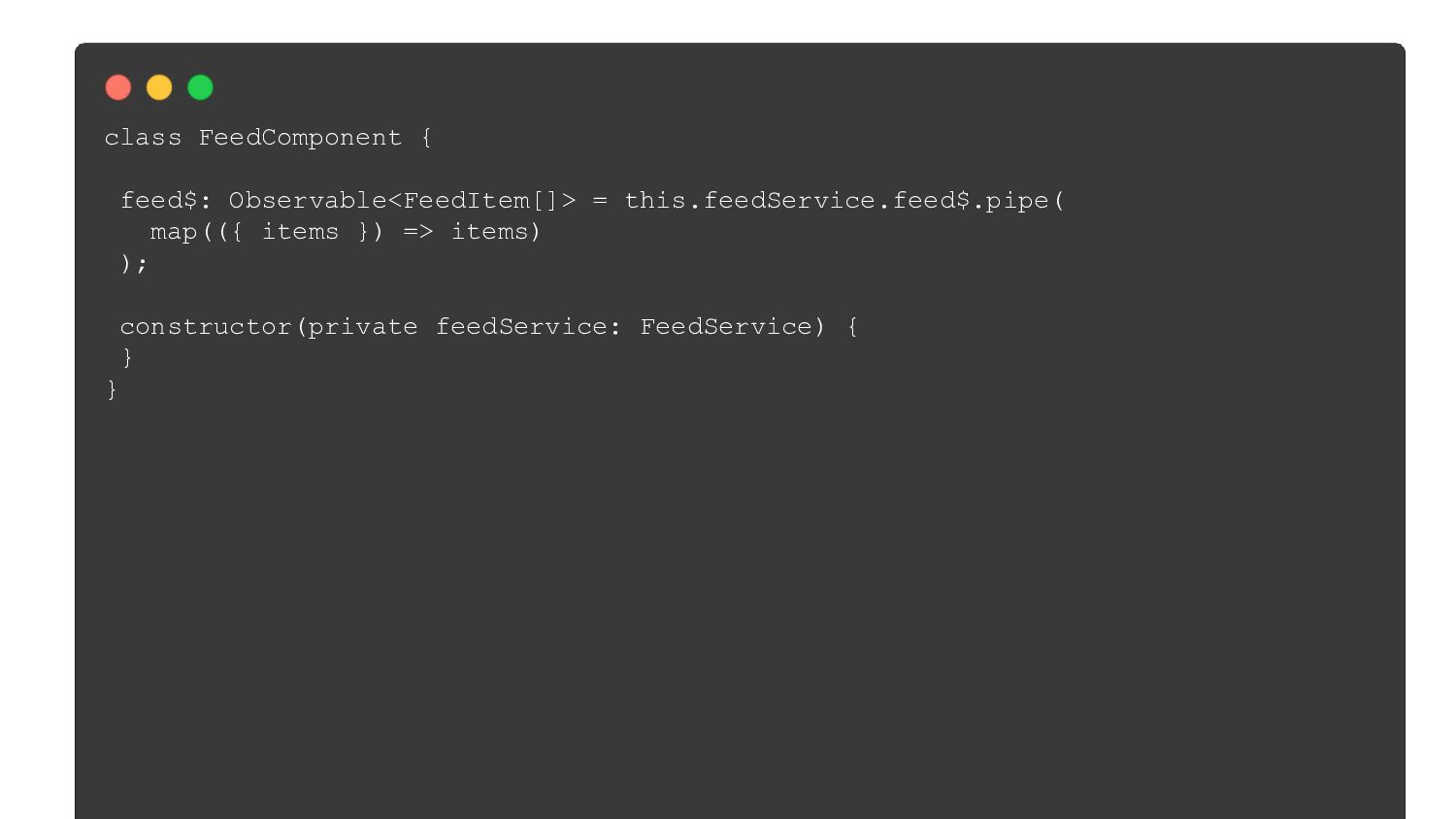Click the map operator call

click(174, 232)
